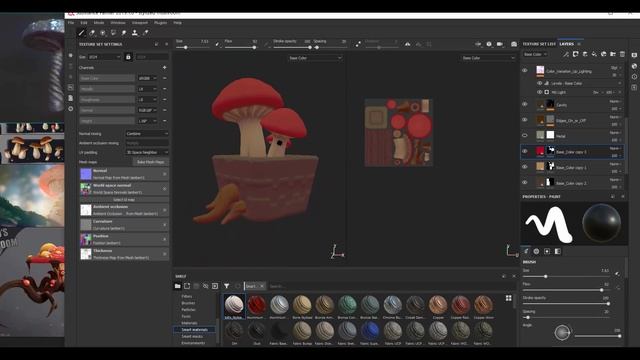Screen dimensions: 640x360
Task: Remove the Base Color channel minus button
Action: point(164,78)
